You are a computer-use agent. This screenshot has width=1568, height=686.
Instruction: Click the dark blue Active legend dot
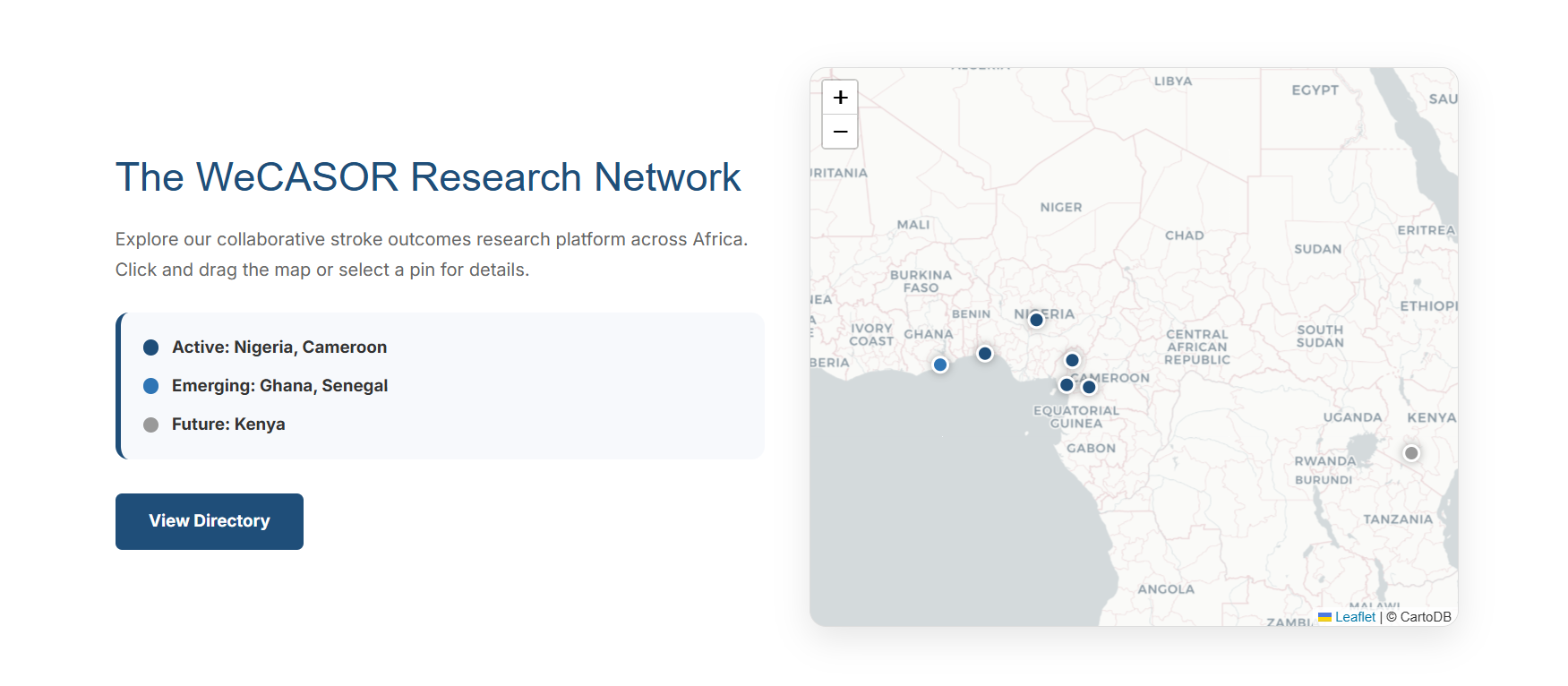[x=151, y=347]
